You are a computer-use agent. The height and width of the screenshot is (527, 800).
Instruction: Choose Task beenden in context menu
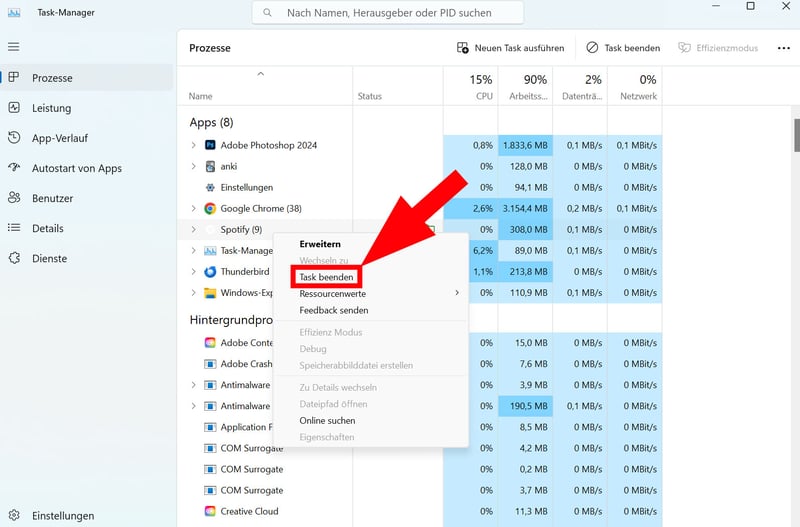pyautogui.click(x=327, y=277)
